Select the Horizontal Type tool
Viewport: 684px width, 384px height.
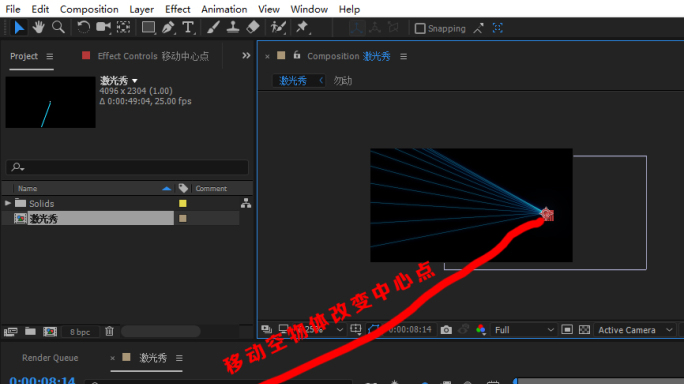point(188,27)
